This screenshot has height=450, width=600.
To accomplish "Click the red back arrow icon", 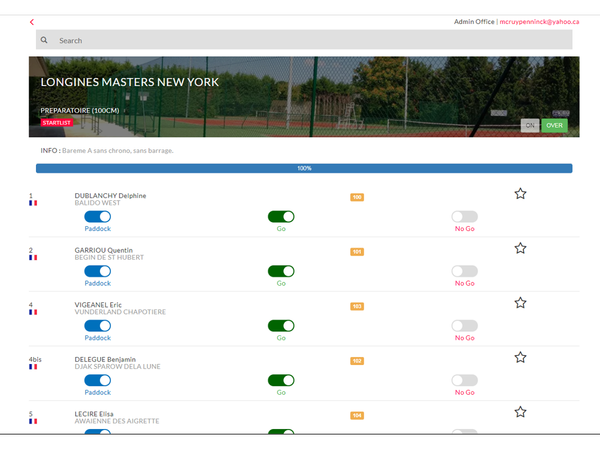I will pos(32,22).
